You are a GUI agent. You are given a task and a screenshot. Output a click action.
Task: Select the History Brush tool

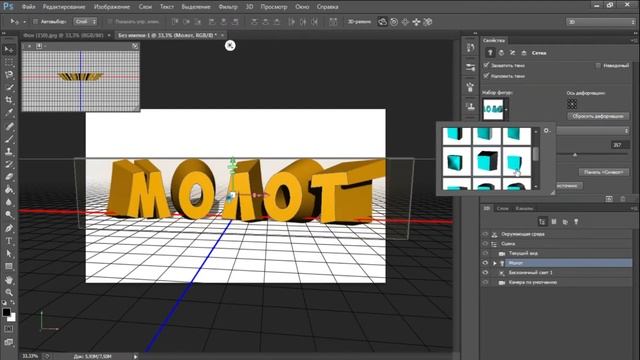[9, 164]
